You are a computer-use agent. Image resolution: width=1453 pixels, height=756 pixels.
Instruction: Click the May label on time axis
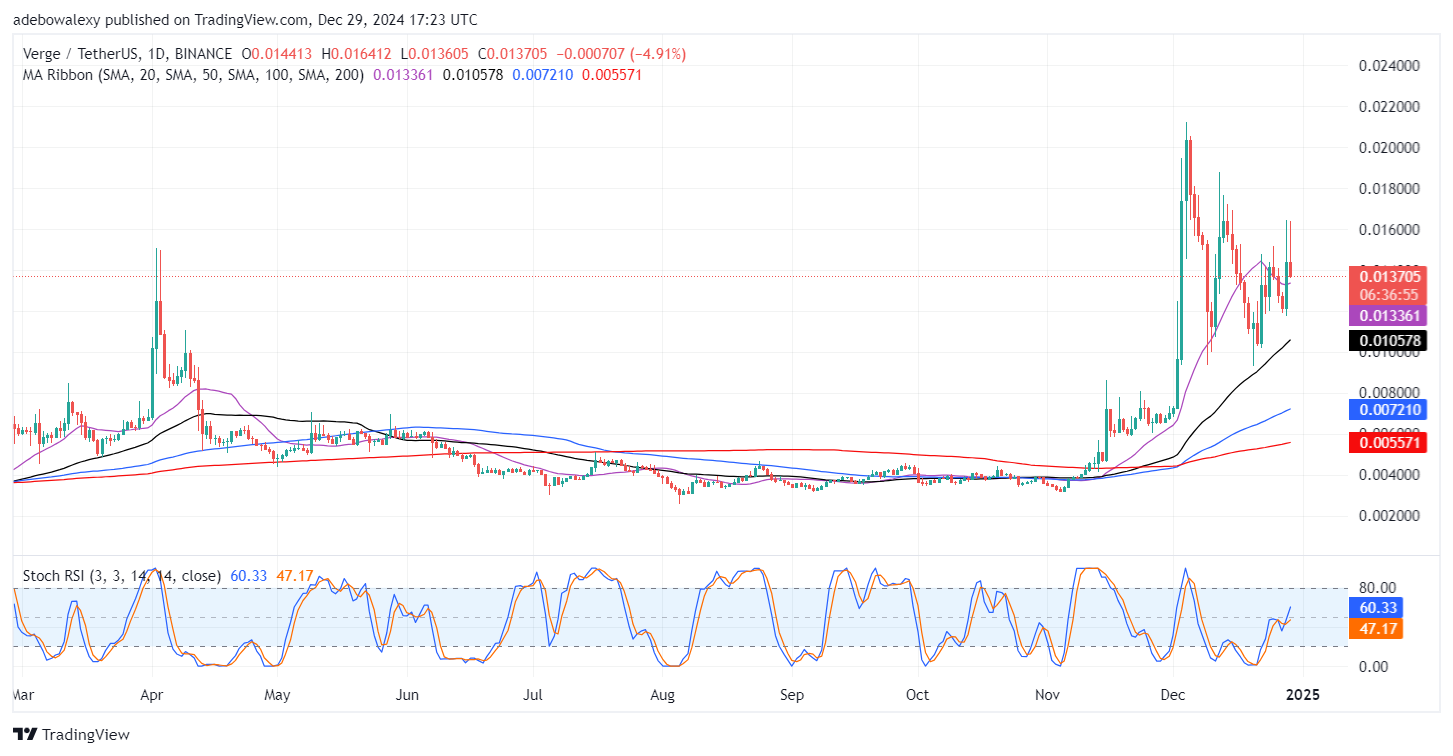click(x=278, y=693)
